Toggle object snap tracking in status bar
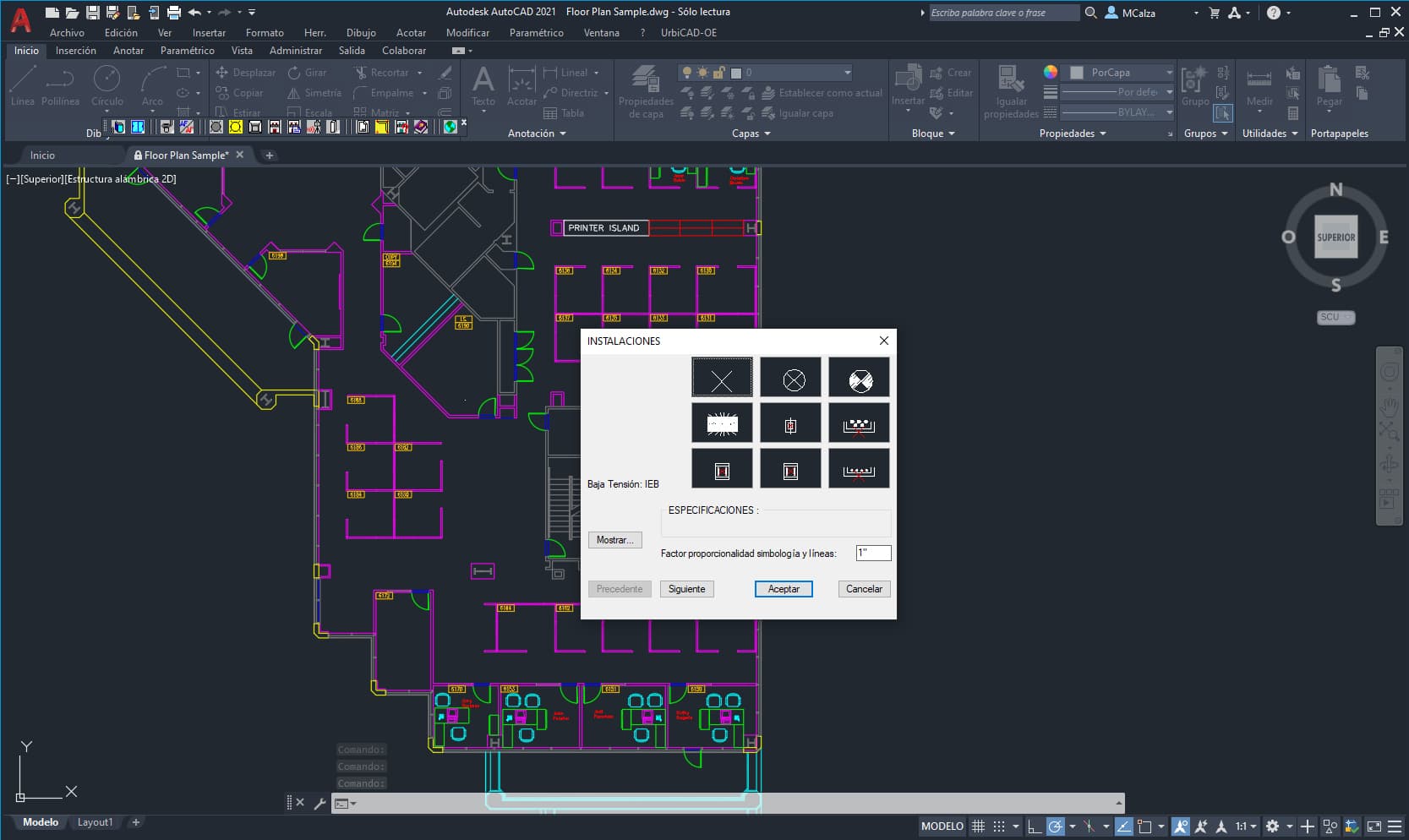The width and height of the screenshot is (1409, 840). (x=1123, y=826)
